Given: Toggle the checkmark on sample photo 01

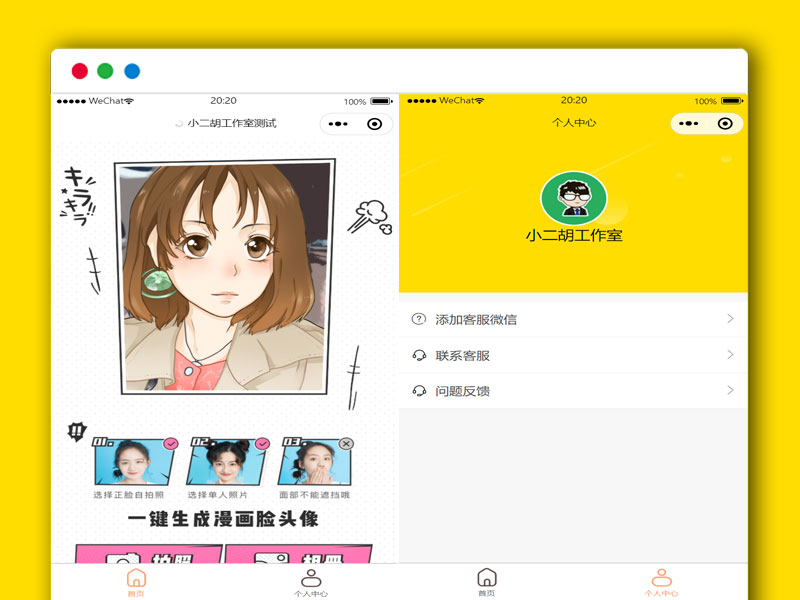Looking at the screenshot, I should pos(170,442).
